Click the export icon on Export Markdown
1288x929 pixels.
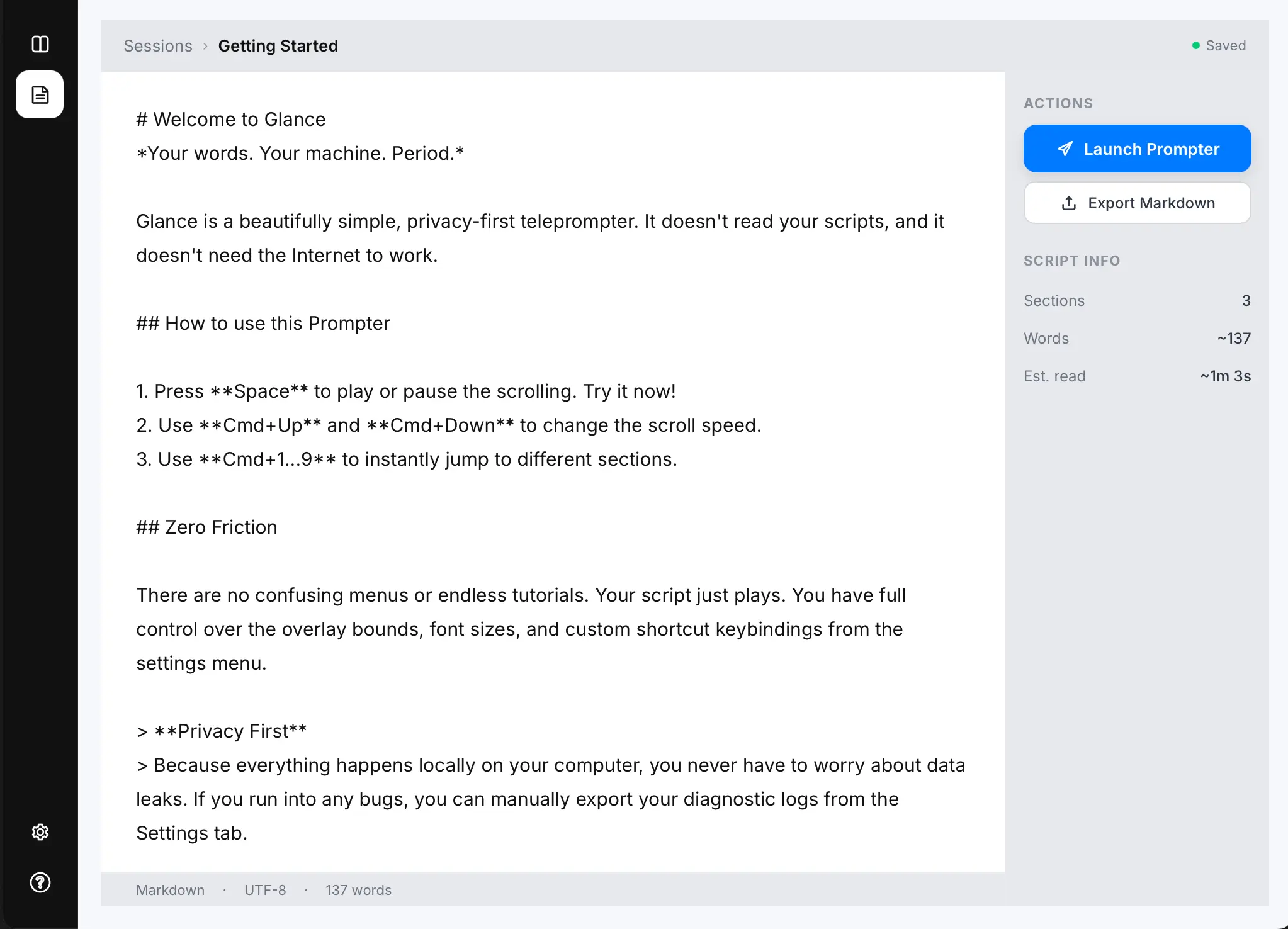point(1069,203)
